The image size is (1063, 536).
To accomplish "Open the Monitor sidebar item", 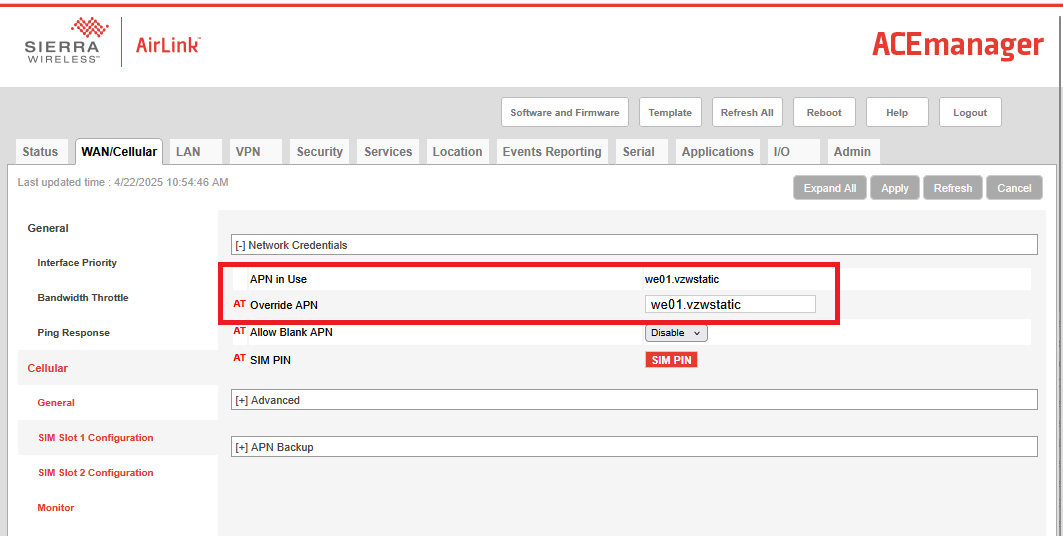I will pos(56,508).
